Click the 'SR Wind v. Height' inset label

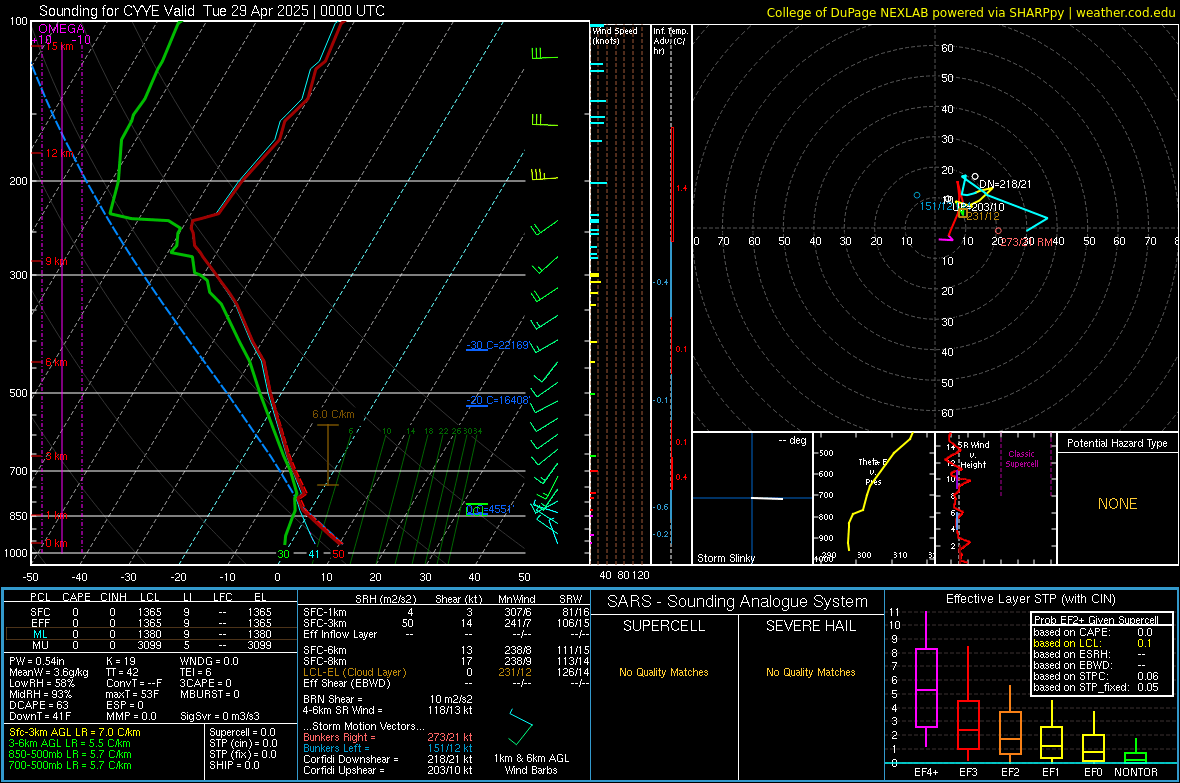point(974,455)
